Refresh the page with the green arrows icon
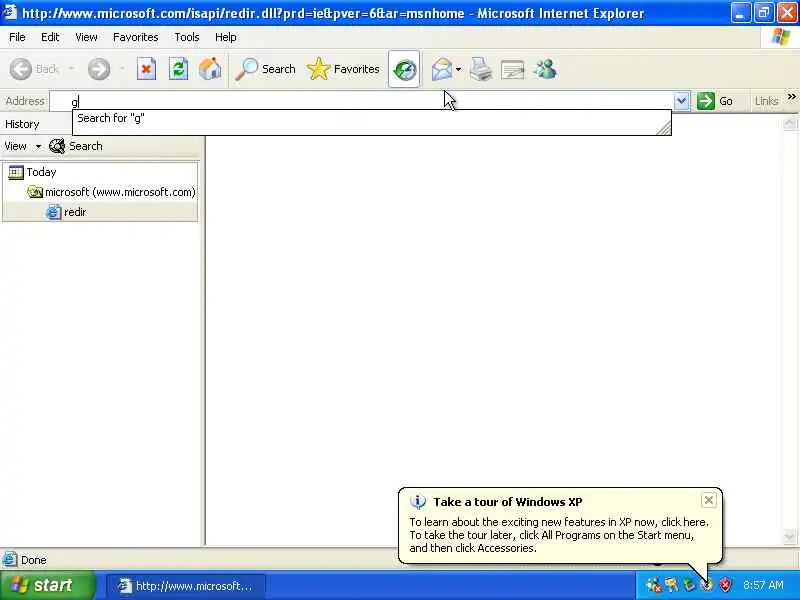 178,69
